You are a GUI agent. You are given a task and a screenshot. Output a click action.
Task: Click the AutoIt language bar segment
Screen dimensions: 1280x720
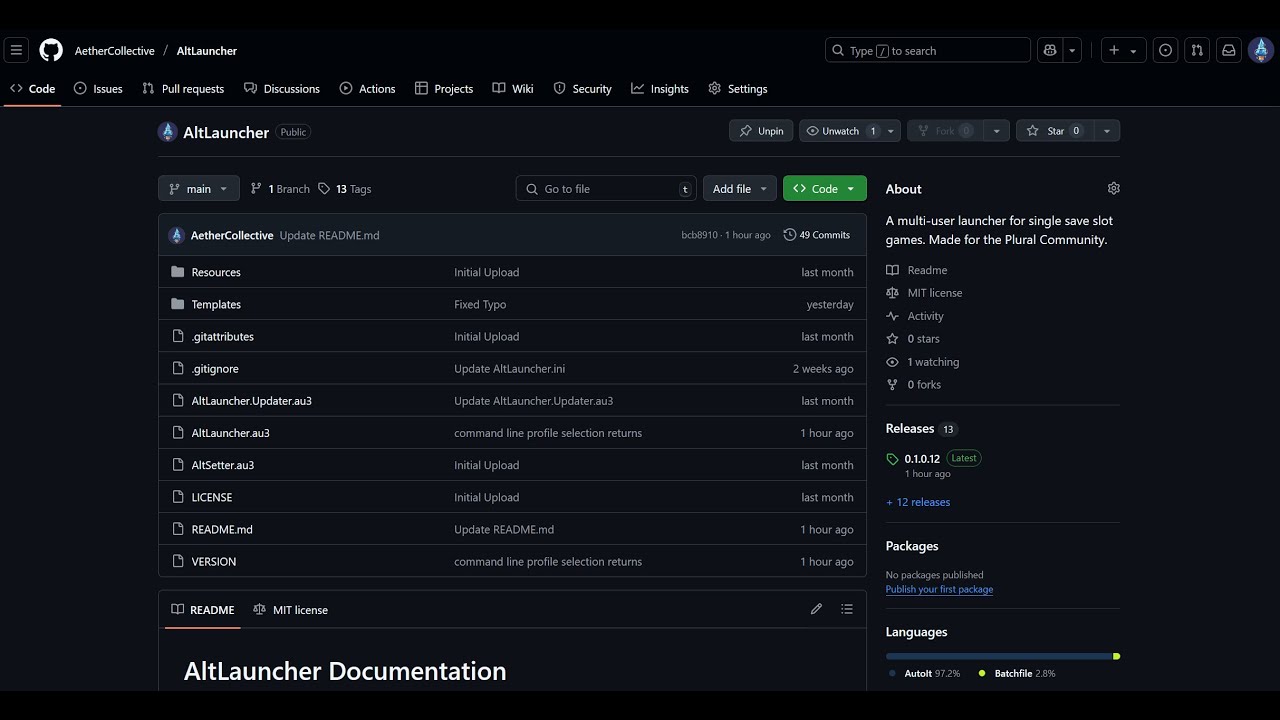coord(999,656)
